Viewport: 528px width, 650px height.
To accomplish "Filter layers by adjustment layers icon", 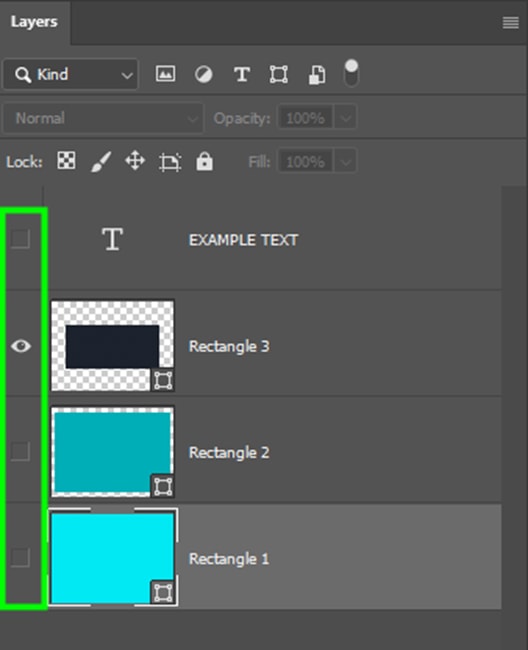I will point(203,75).
